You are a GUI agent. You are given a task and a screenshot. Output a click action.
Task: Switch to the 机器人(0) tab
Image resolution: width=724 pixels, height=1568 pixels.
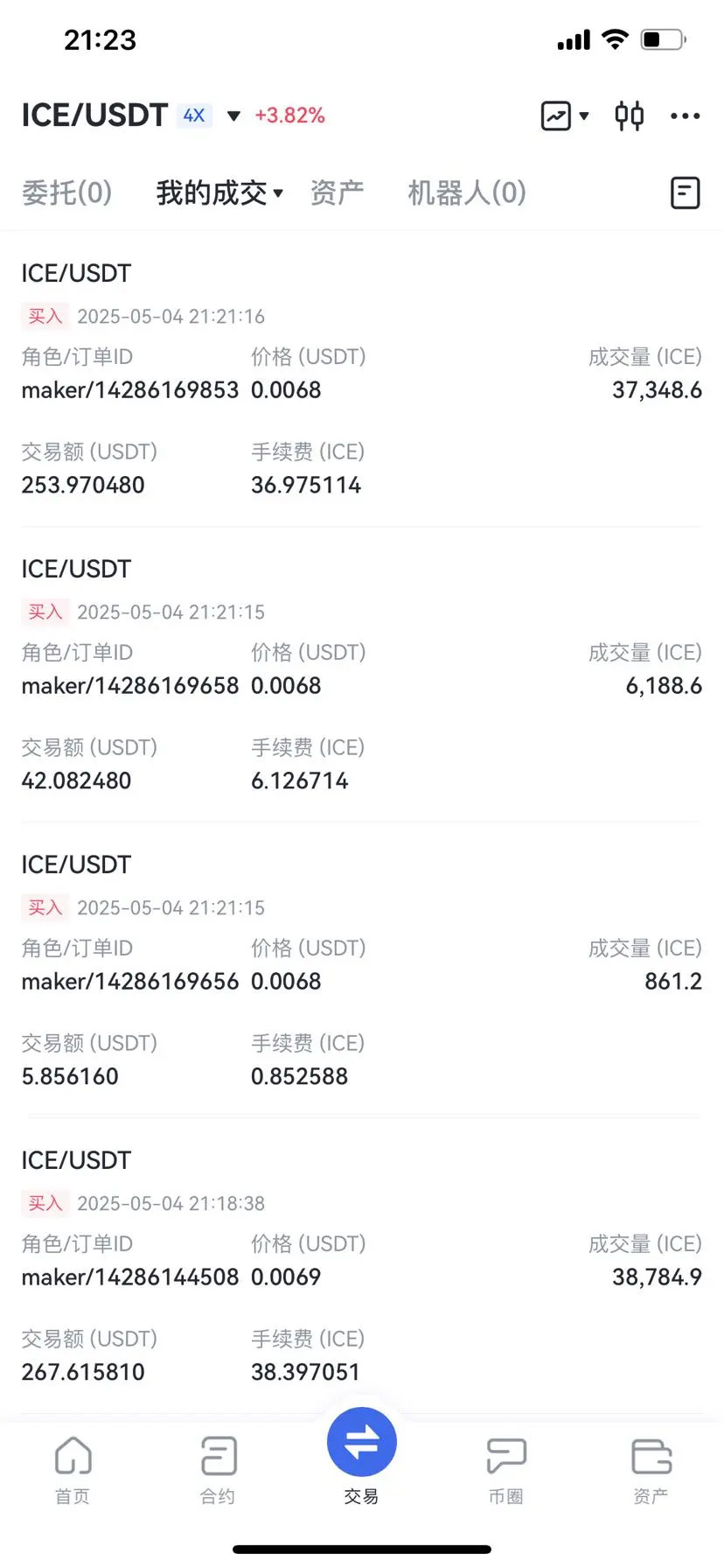pyautogui.click(x=467, y=192)
